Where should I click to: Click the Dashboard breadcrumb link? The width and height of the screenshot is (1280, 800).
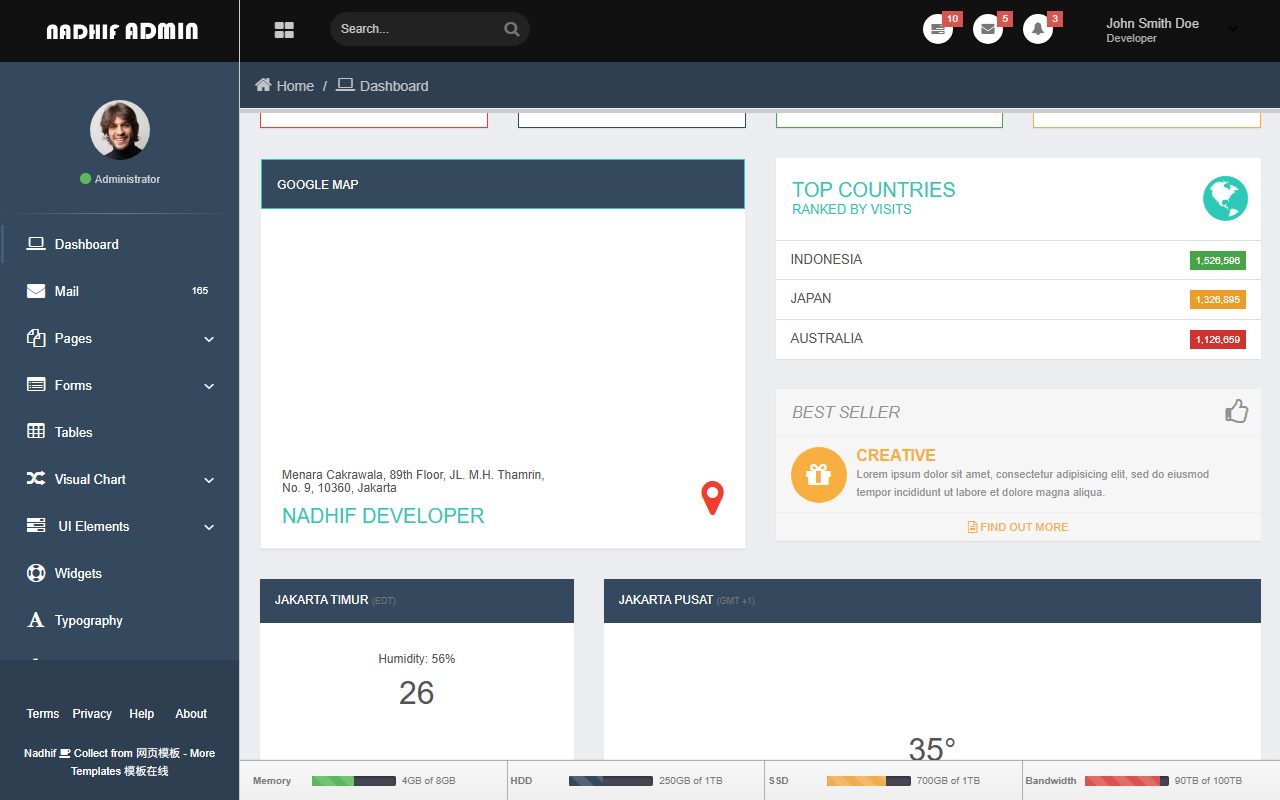(394, 86)
